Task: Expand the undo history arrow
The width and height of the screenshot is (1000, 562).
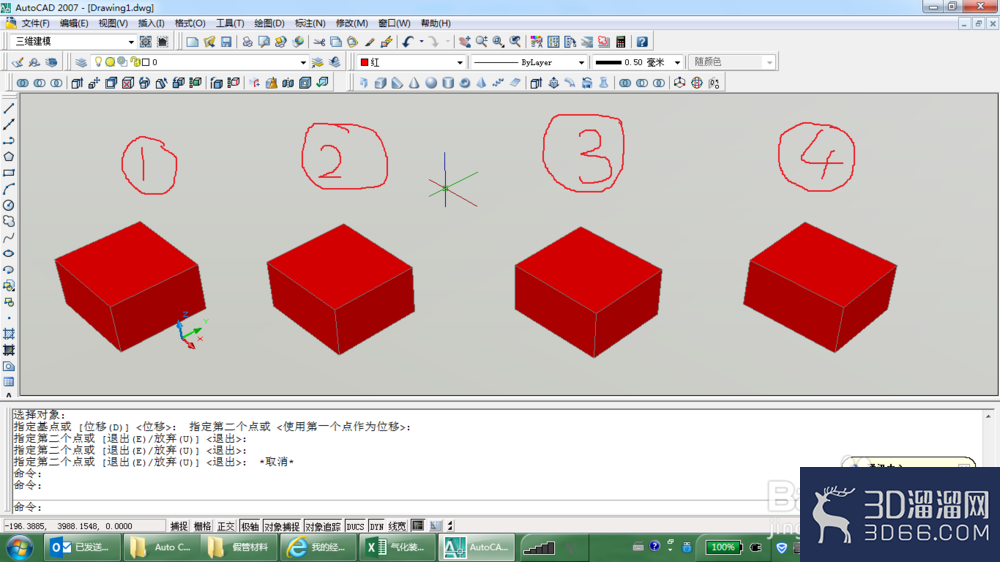Action: coord(422,42)
